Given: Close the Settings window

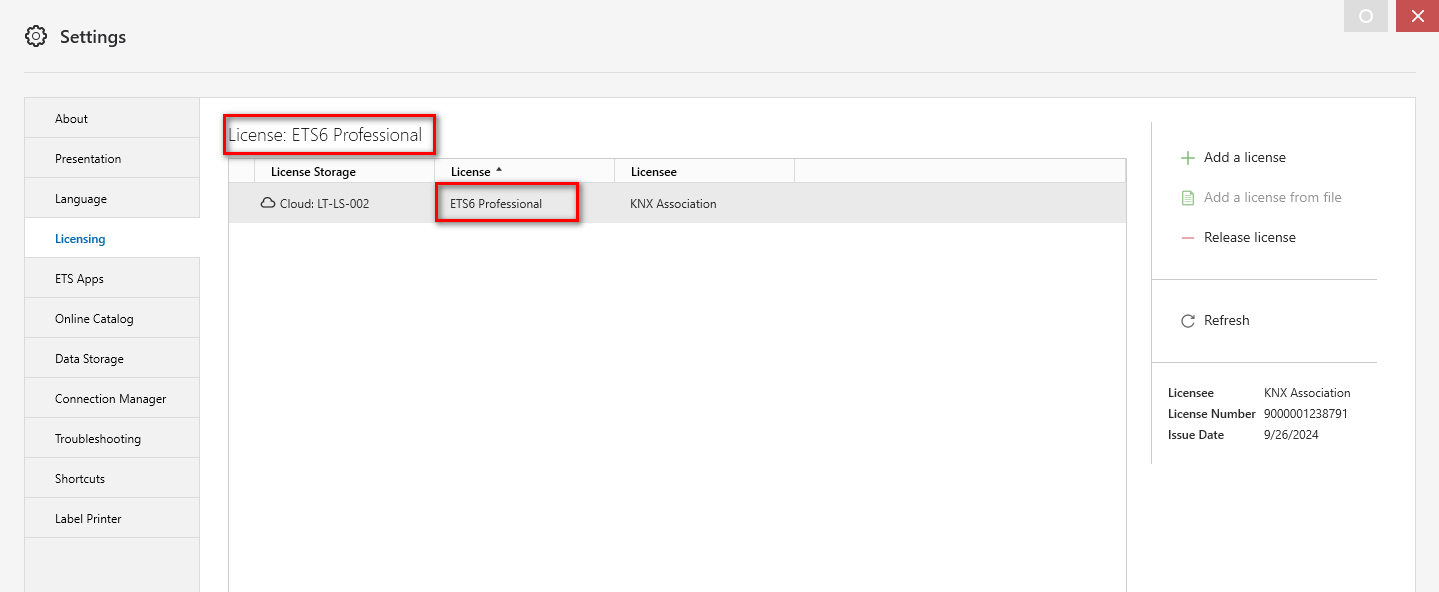Looking at the screenshot, I should click(x=1417, y=16).
